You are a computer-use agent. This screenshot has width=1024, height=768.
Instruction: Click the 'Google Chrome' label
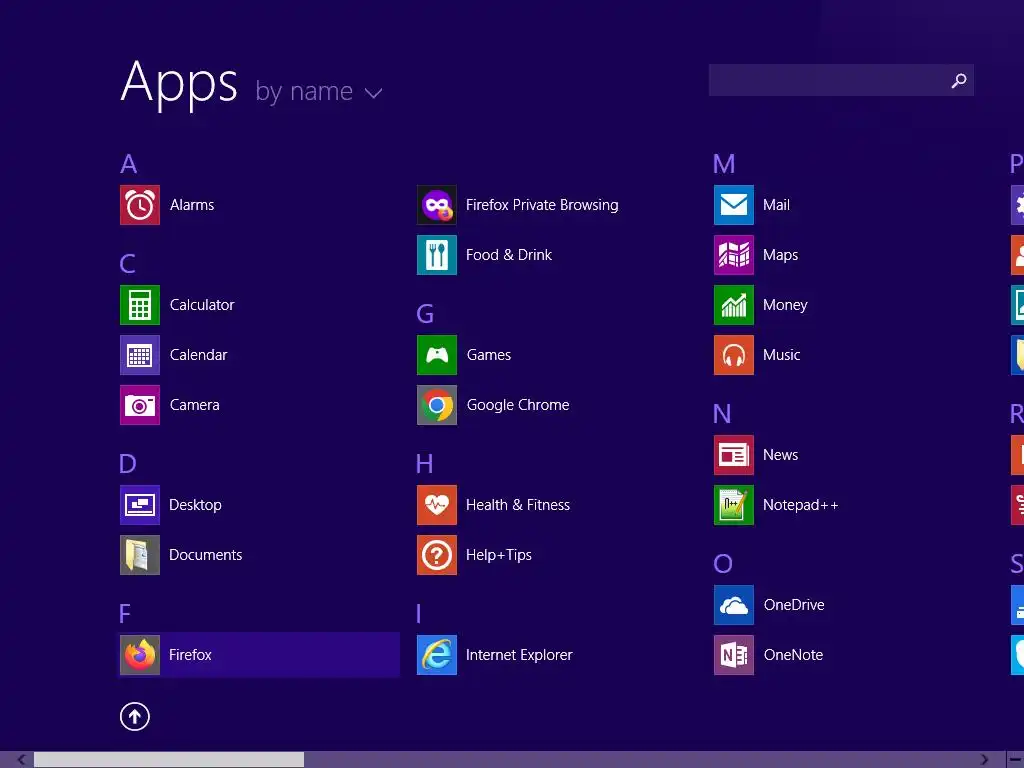(x=518, y=405)
